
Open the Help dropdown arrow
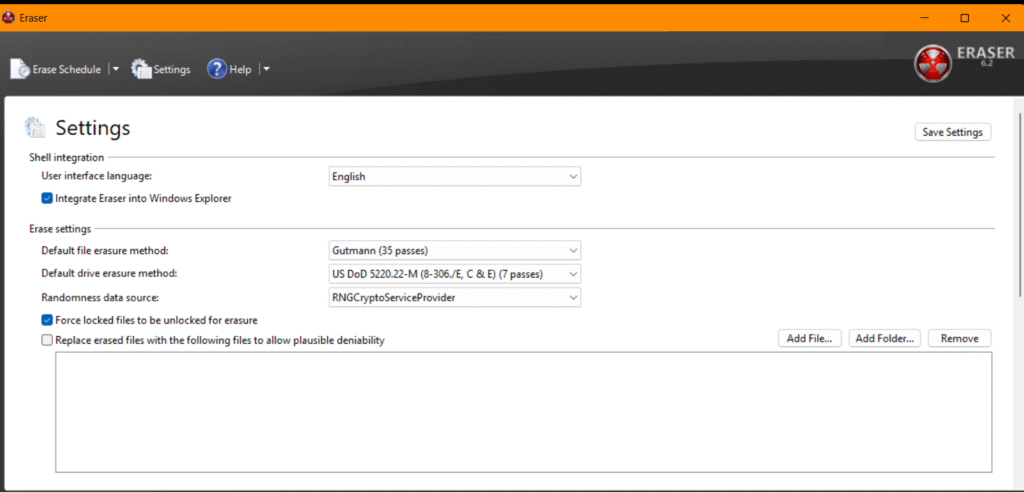coord(266,69)
